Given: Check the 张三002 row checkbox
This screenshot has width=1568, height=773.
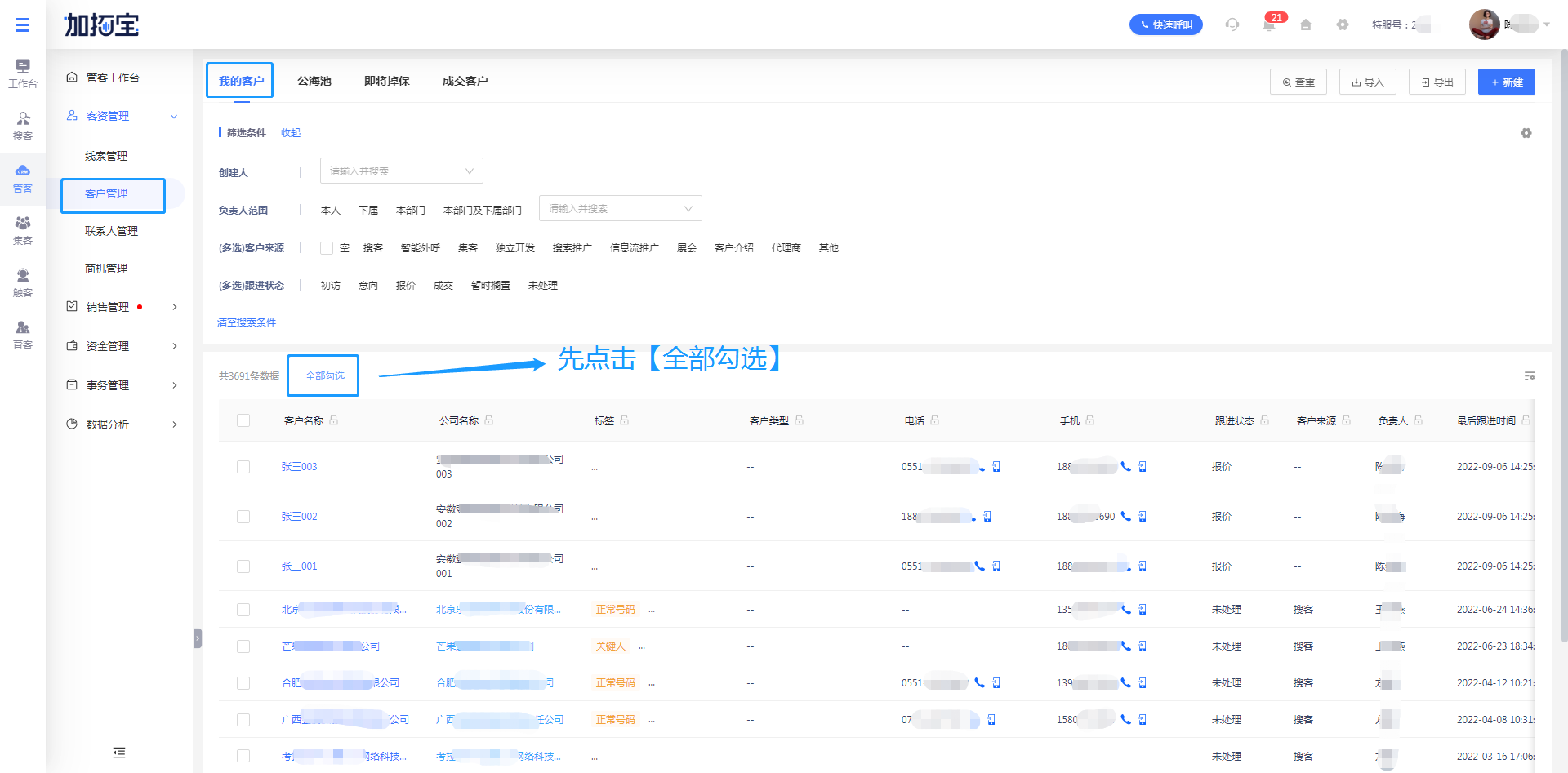Looking at the screenshot, I should pyautogui.click(x=243, y=517).
